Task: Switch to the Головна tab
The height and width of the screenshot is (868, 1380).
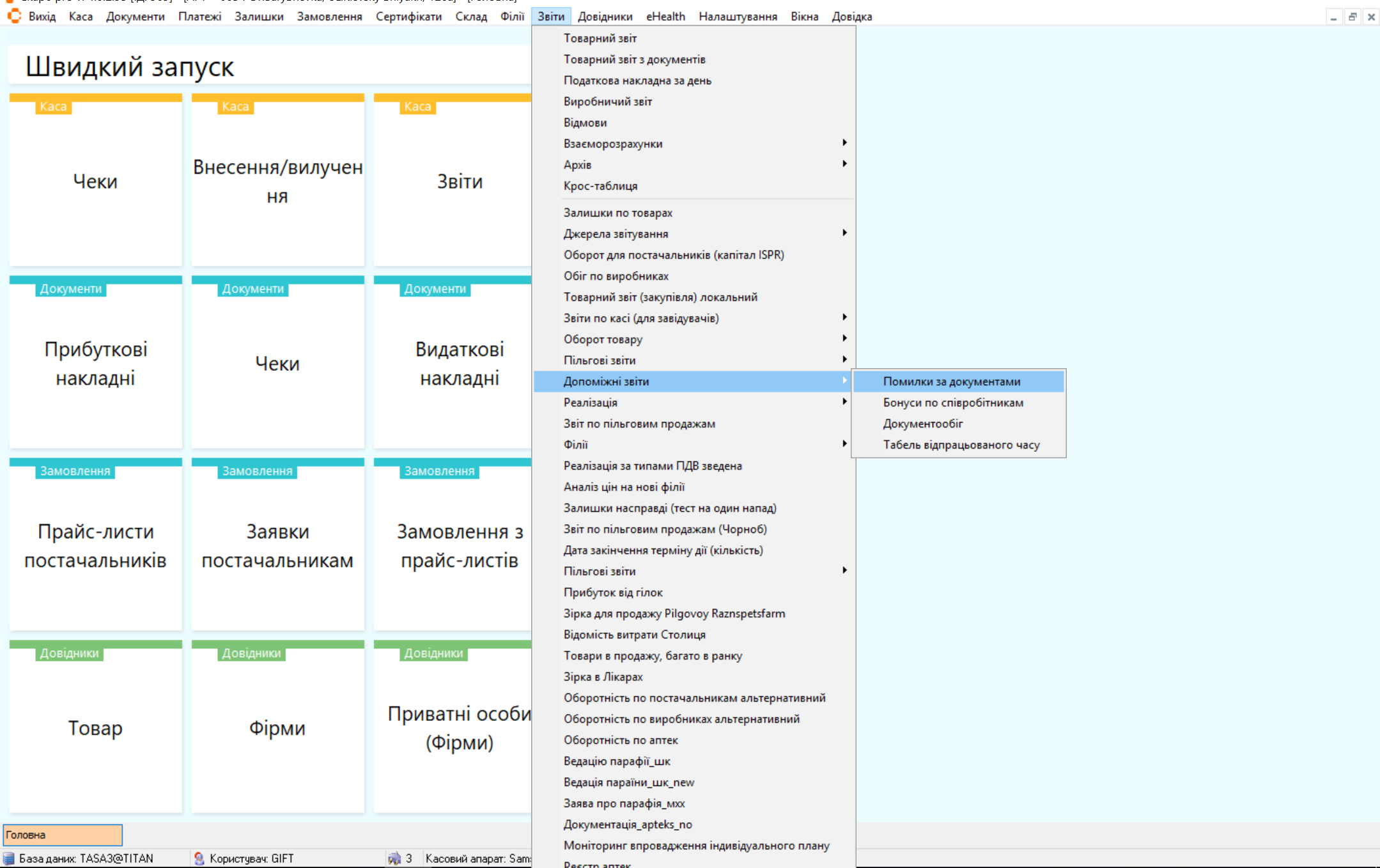Action: pyautogui.click(x=62, y=835)
